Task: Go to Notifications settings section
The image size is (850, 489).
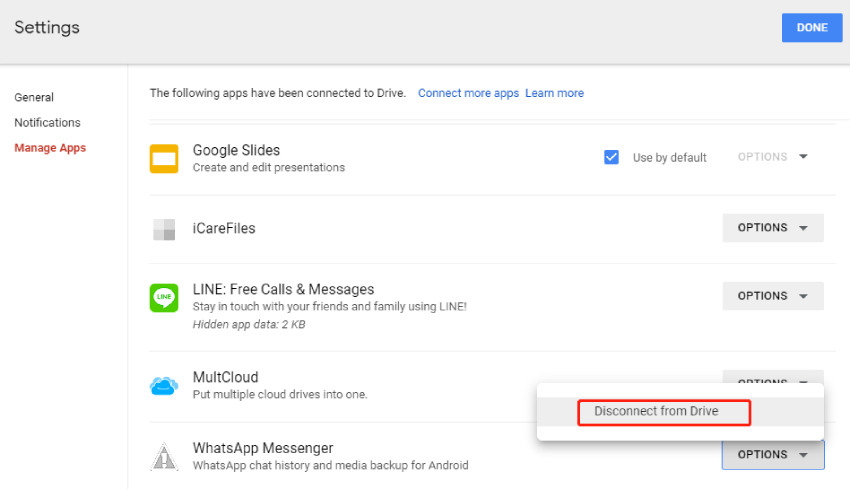Action: click(47, 123)
